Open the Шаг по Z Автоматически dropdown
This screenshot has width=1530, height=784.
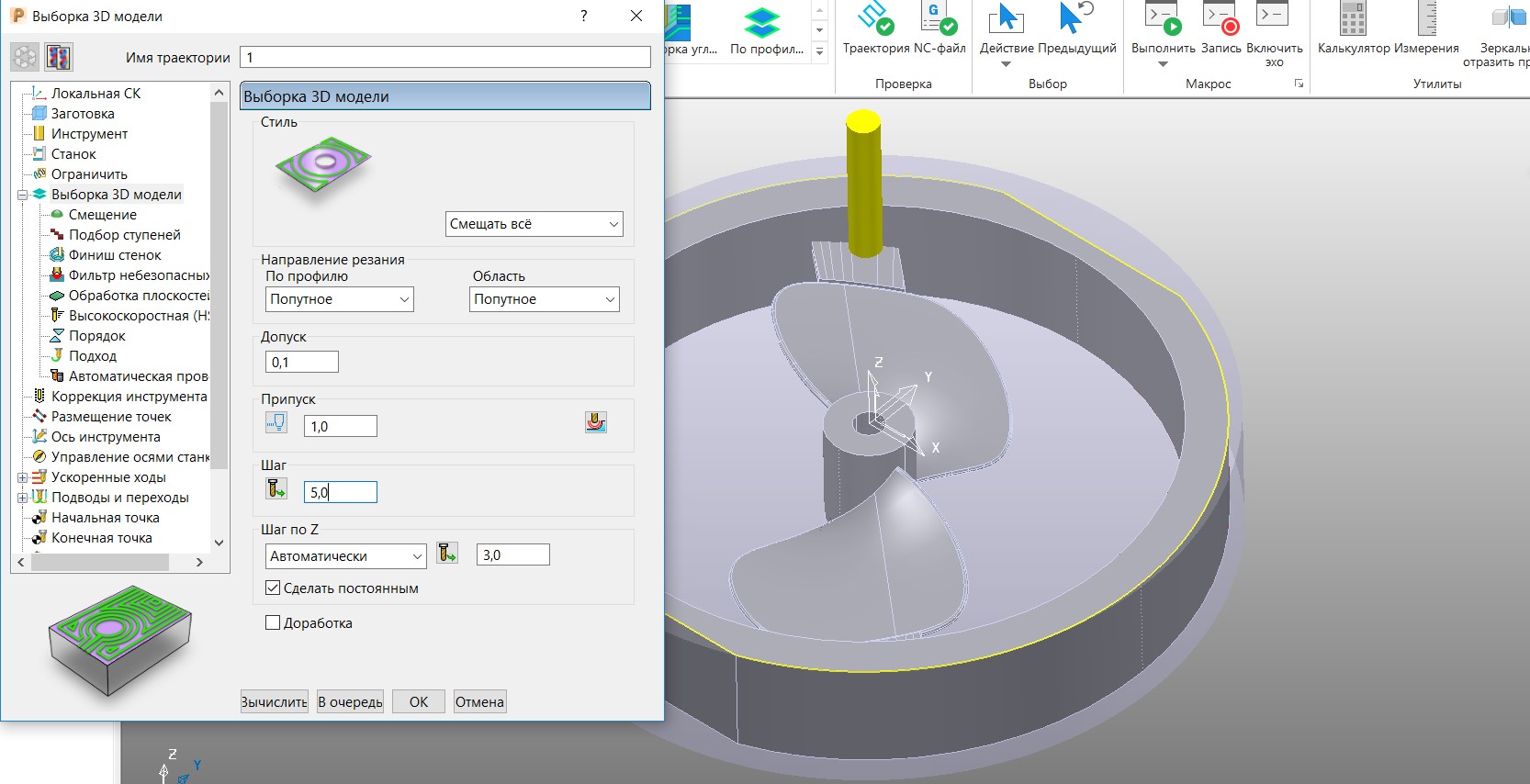(x=345, y=555)
